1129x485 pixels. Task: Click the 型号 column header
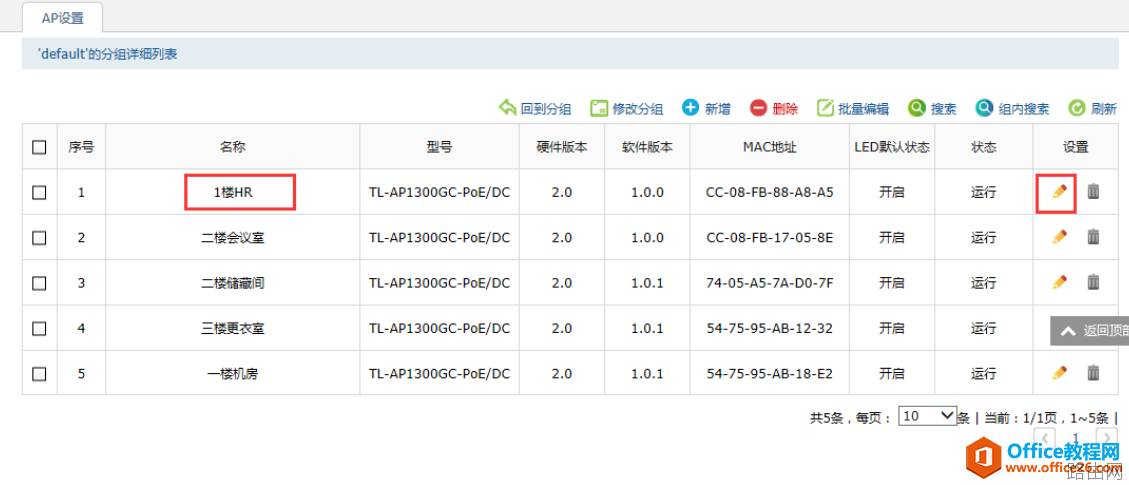click(x=439, y=147)
